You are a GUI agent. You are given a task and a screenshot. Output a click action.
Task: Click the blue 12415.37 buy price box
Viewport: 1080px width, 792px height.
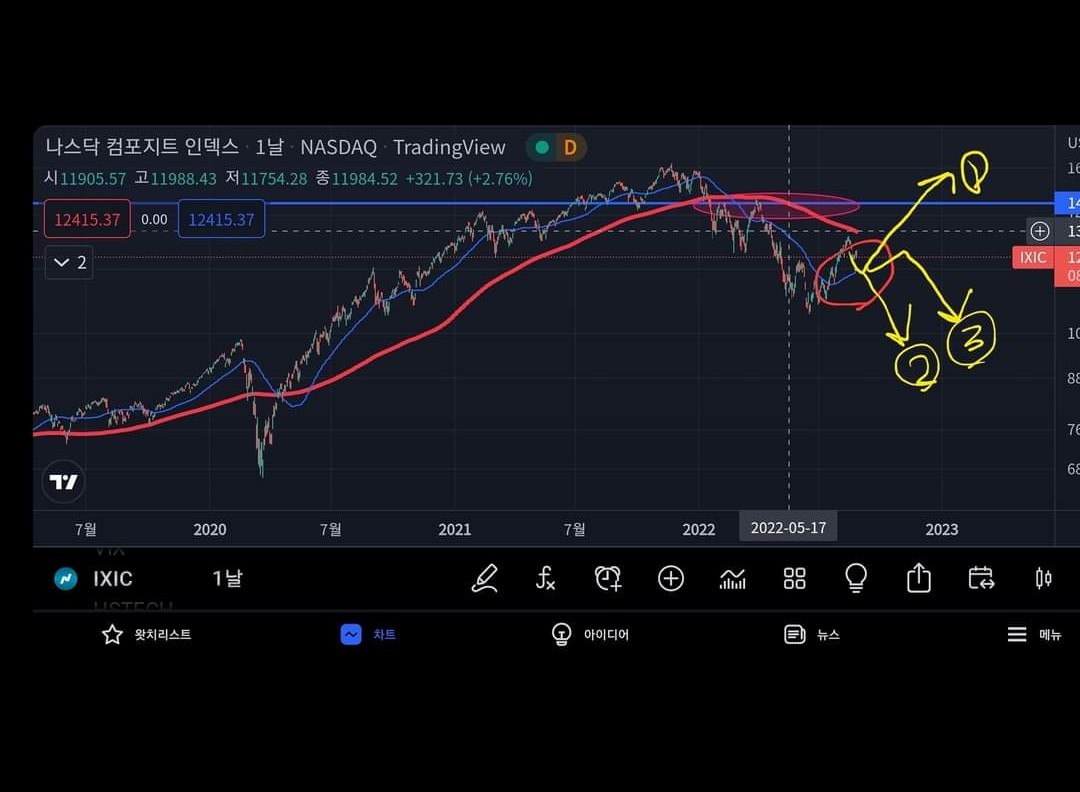[221, 219]
